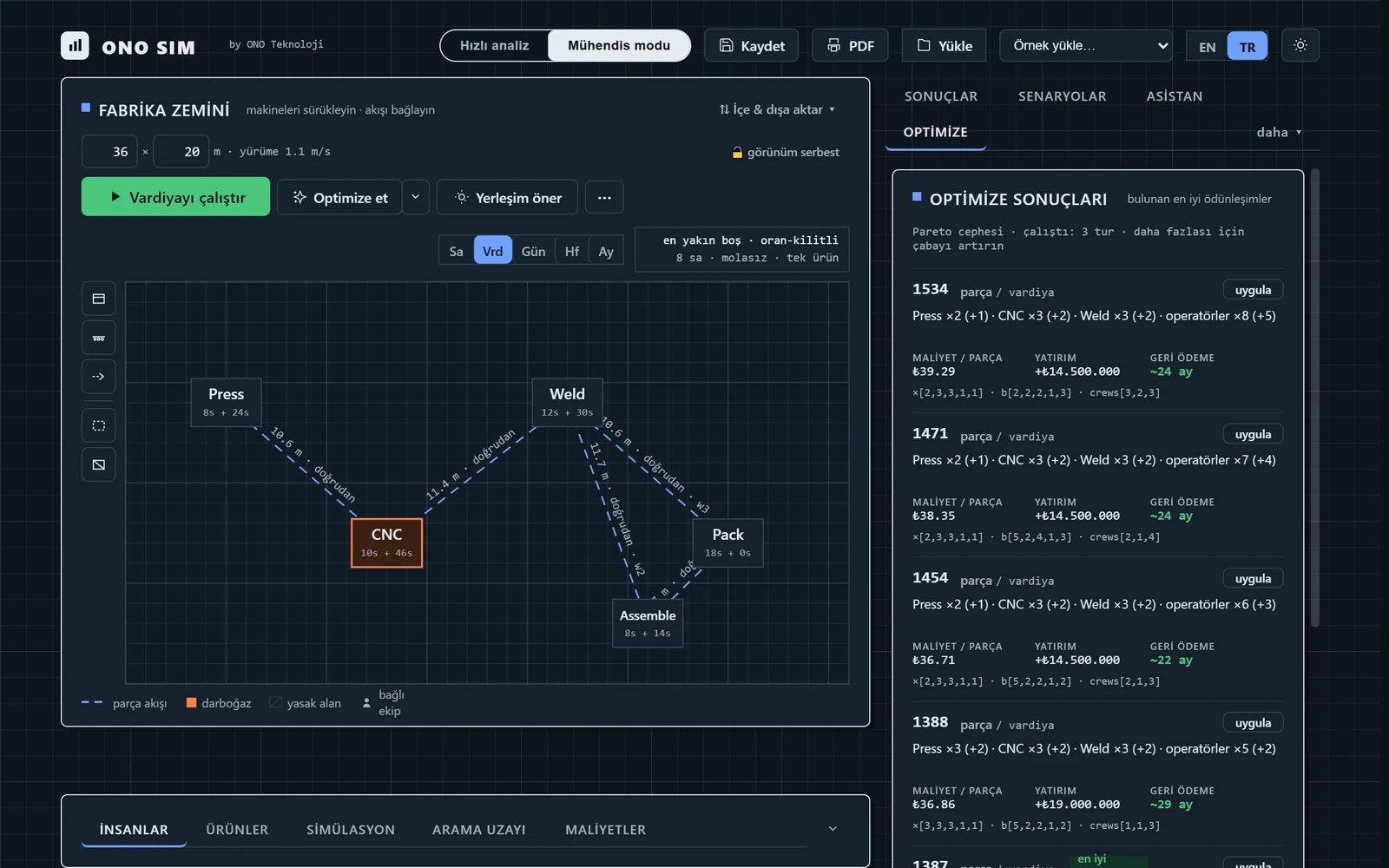This screenshot has width=1389, height=868.
Task: Open the ASİSTAN tab
Action: (x=1175, y=96)
